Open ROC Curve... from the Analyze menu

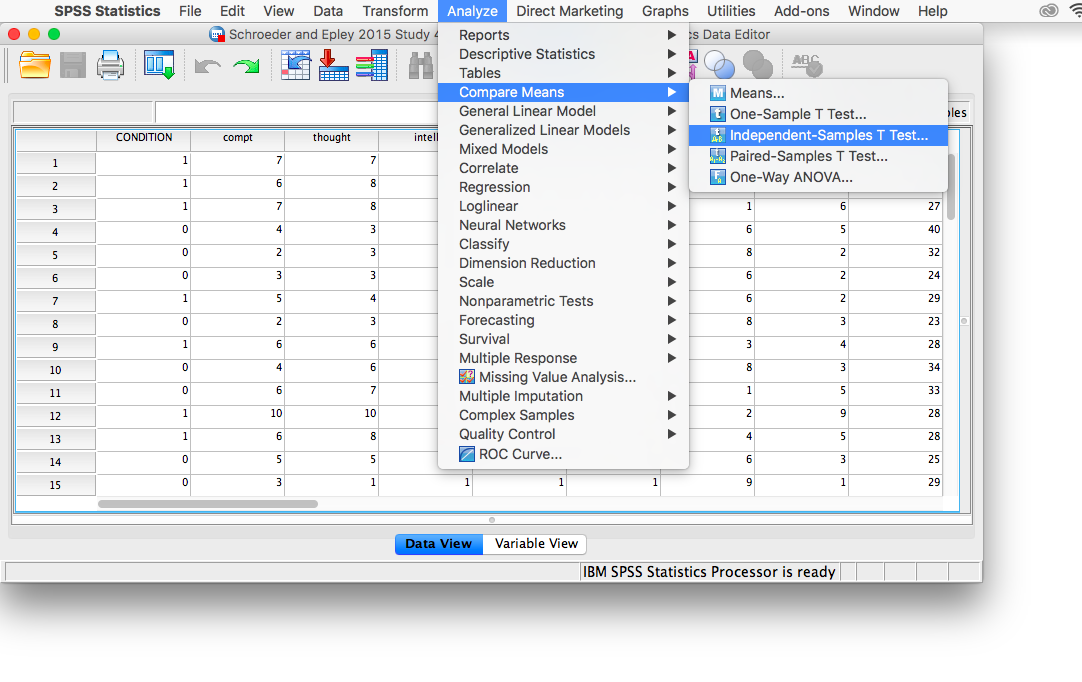tap(564, 454)
